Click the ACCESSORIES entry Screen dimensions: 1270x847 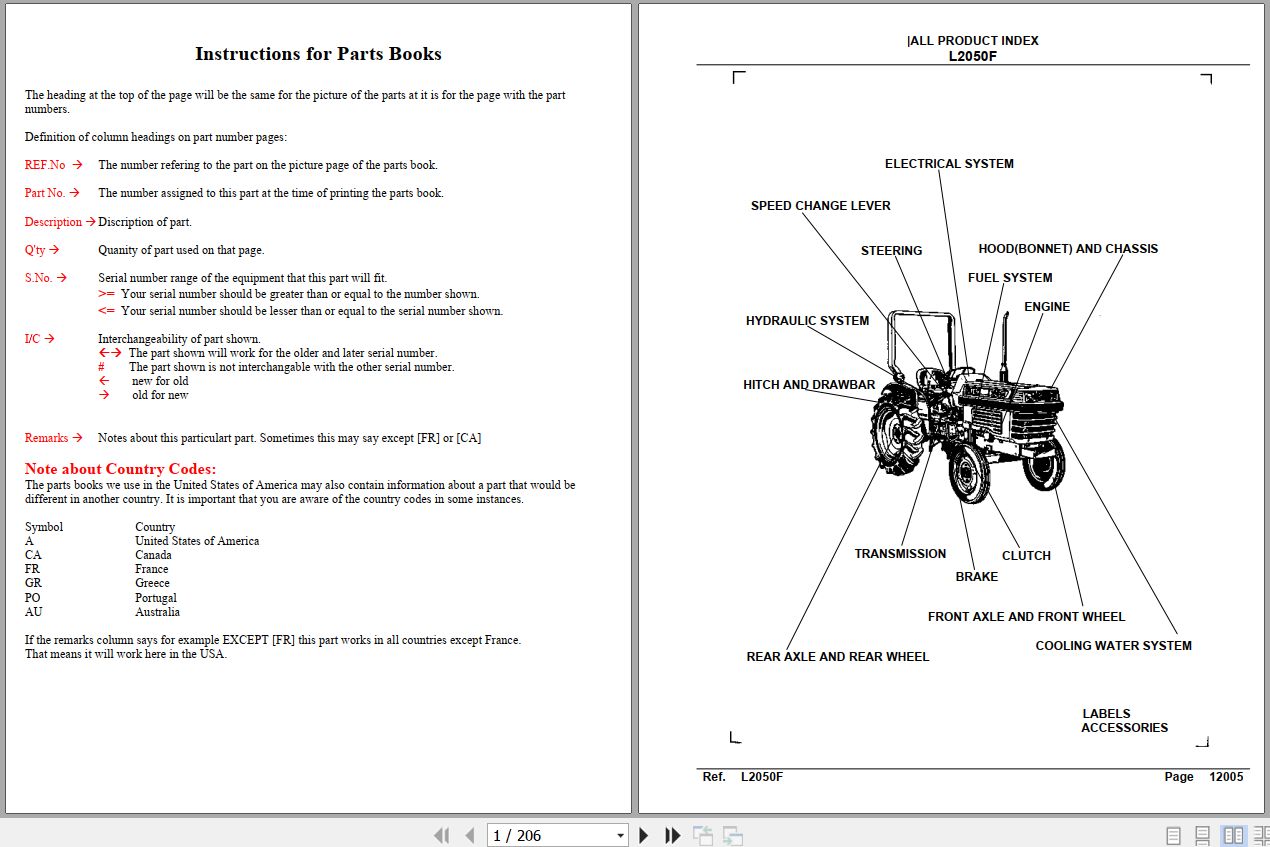coord(1125,728)
